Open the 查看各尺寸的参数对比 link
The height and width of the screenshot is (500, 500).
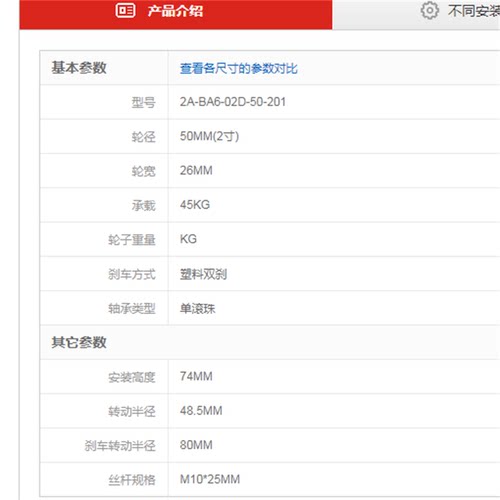239,68
